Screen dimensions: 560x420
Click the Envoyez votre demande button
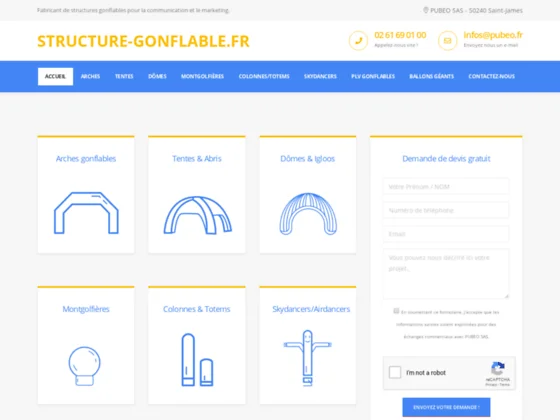point(446,407)
